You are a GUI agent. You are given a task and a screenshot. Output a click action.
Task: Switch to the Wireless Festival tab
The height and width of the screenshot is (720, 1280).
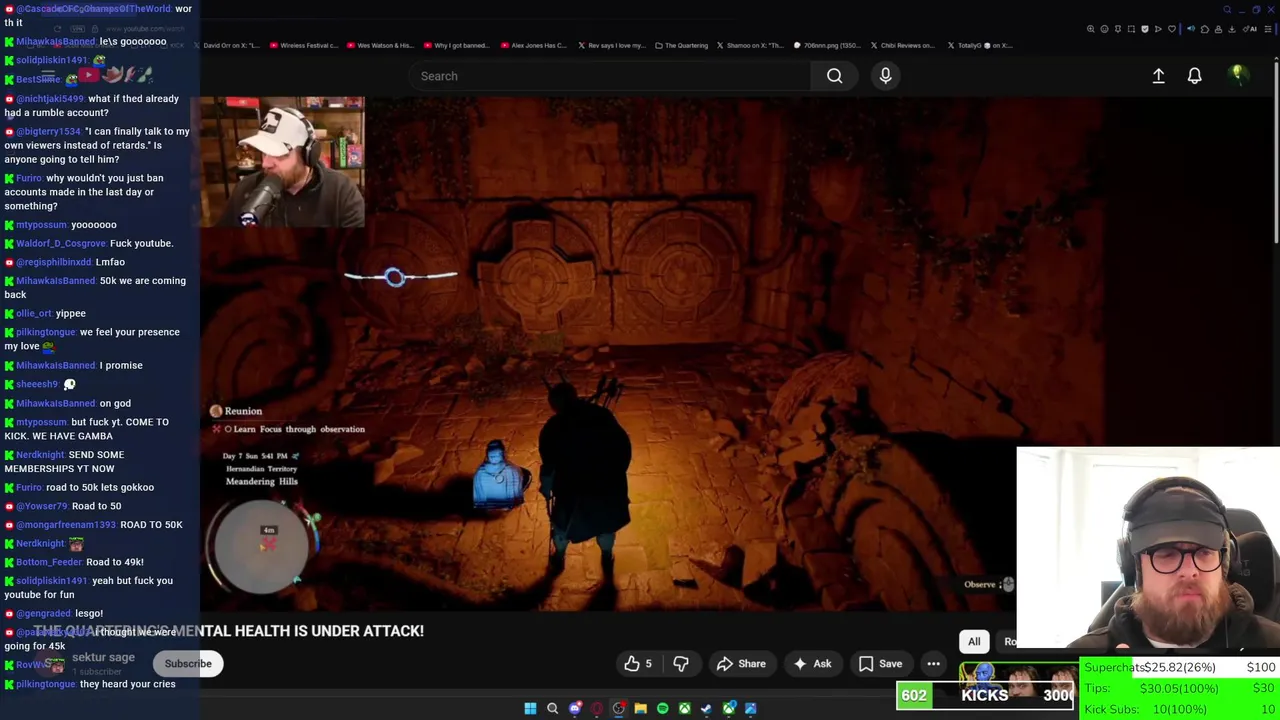tap(304, 45)
